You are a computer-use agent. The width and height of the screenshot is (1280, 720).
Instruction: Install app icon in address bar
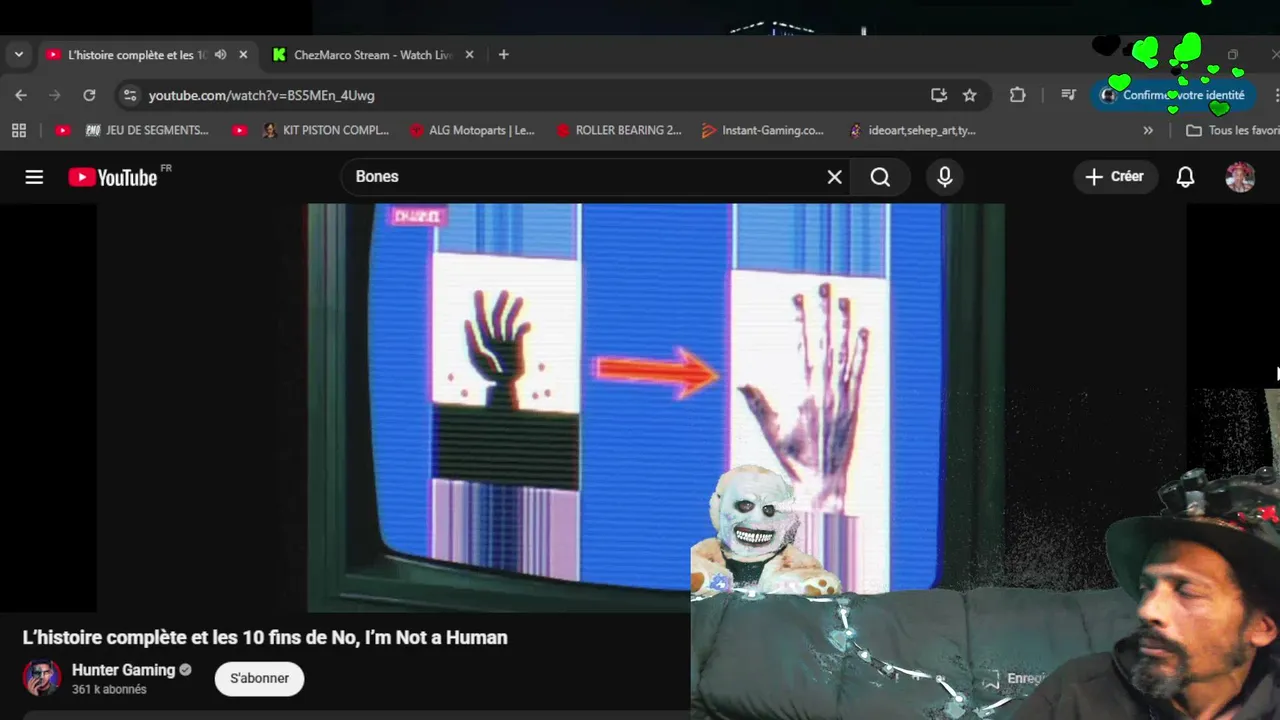[939, 95]
